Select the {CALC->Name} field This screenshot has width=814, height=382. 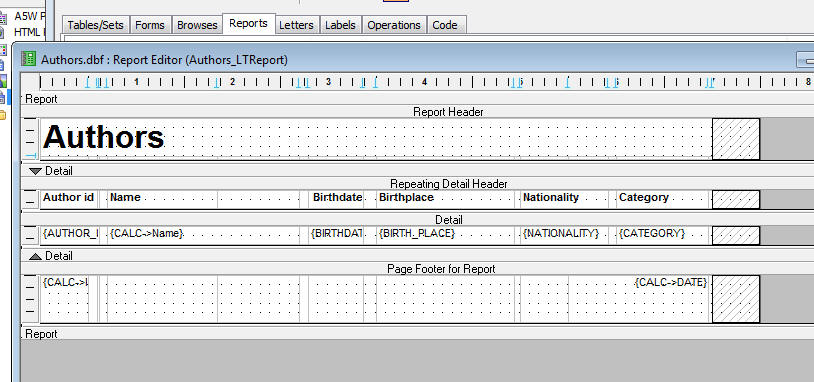tap(147, 234)
